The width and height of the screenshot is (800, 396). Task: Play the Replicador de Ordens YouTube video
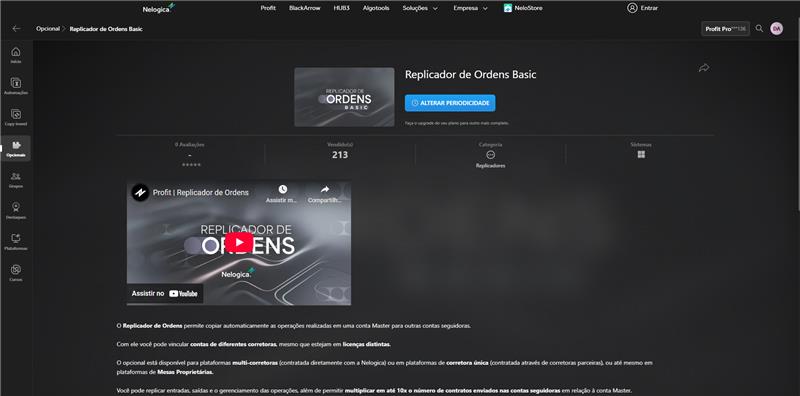point(239,242)
